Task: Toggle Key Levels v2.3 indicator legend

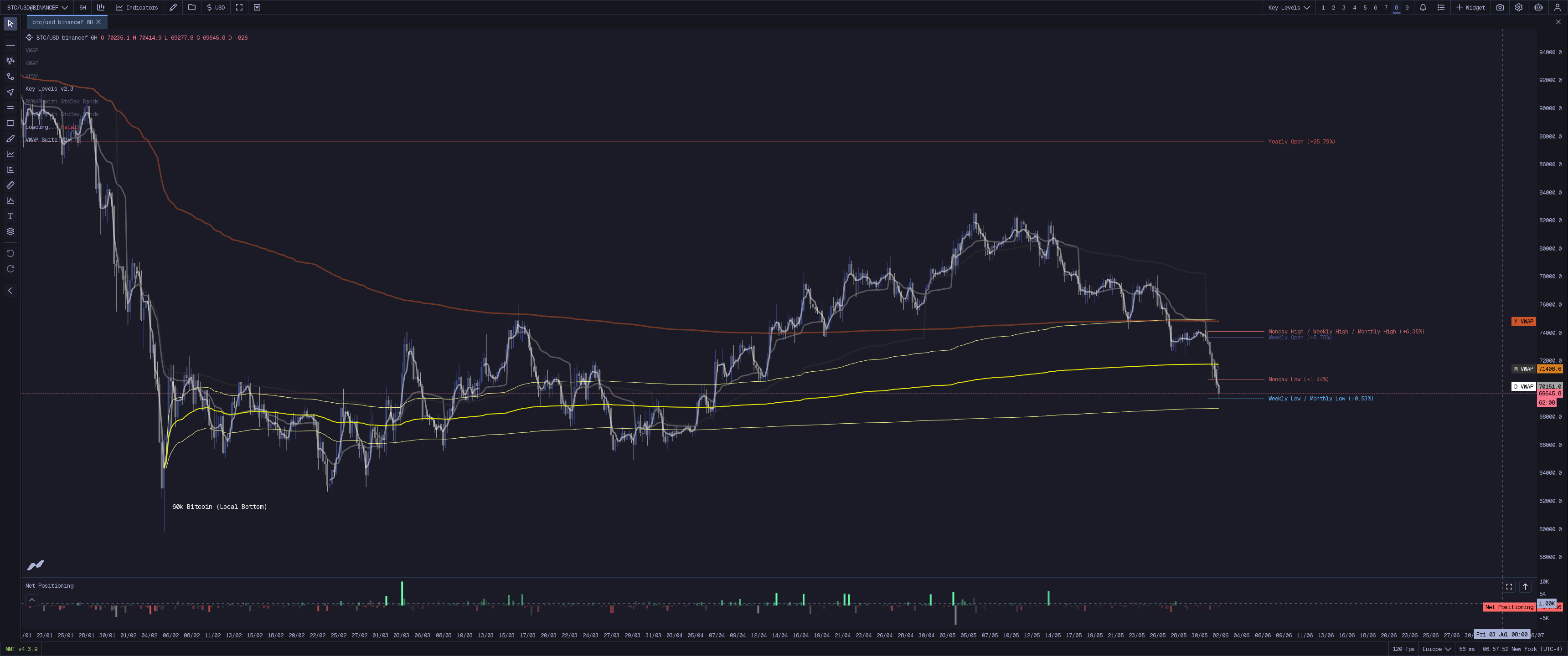Action: pos(49,89)
